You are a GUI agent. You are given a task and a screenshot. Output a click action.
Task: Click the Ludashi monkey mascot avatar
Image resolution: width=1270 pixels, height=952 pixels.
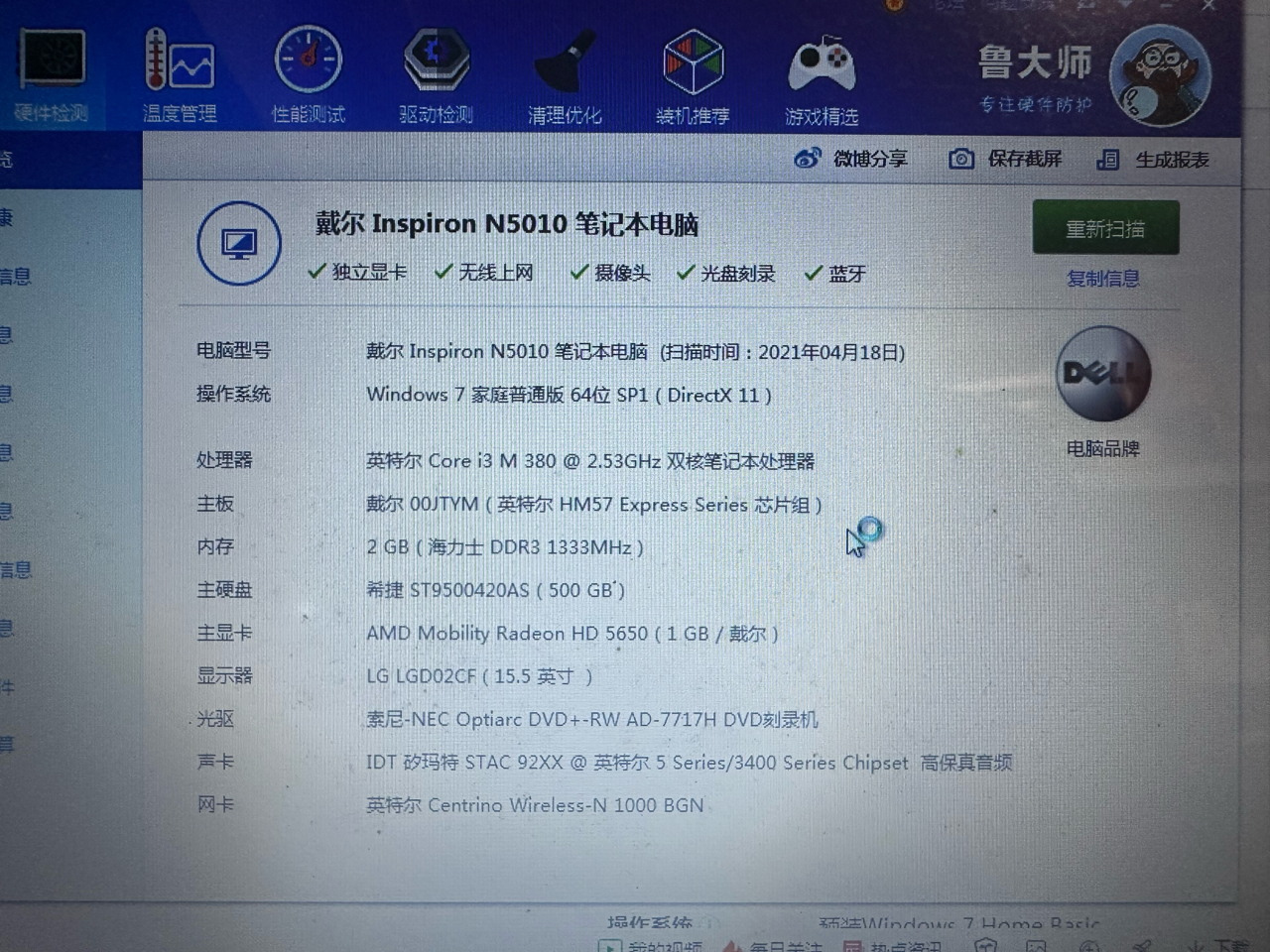click(1161, 74)
